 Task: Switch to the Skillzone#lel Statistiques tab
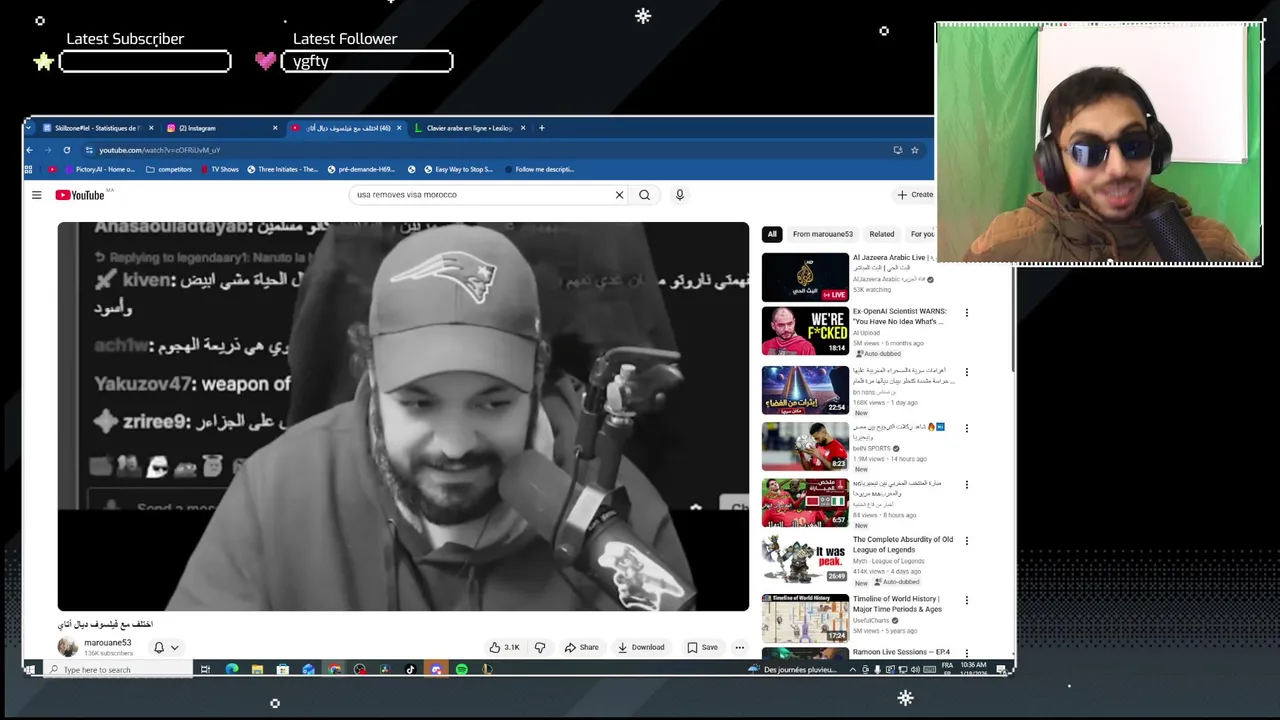[x=97, y=128]
